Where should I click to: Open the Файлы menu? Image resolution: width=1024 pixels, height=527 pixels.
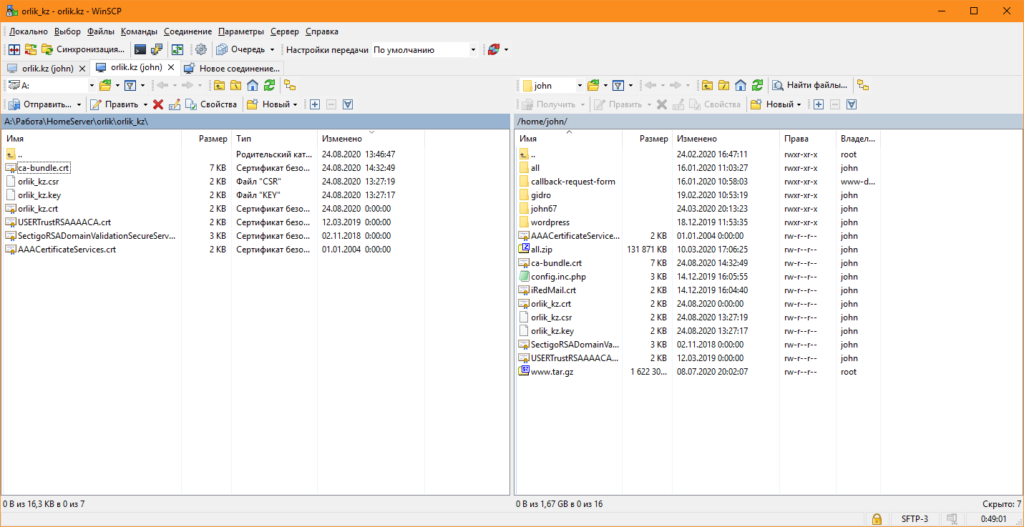tap(101, 31)
